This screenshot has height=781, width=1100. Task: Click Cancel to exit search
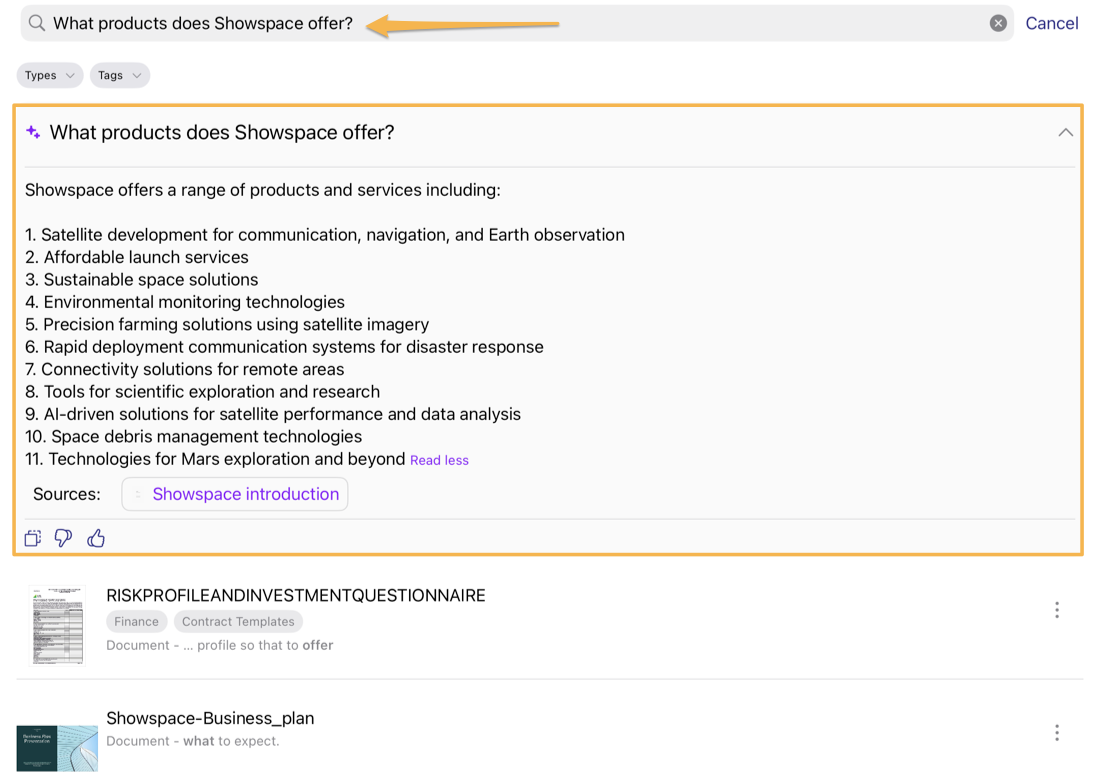[1052, 22]
